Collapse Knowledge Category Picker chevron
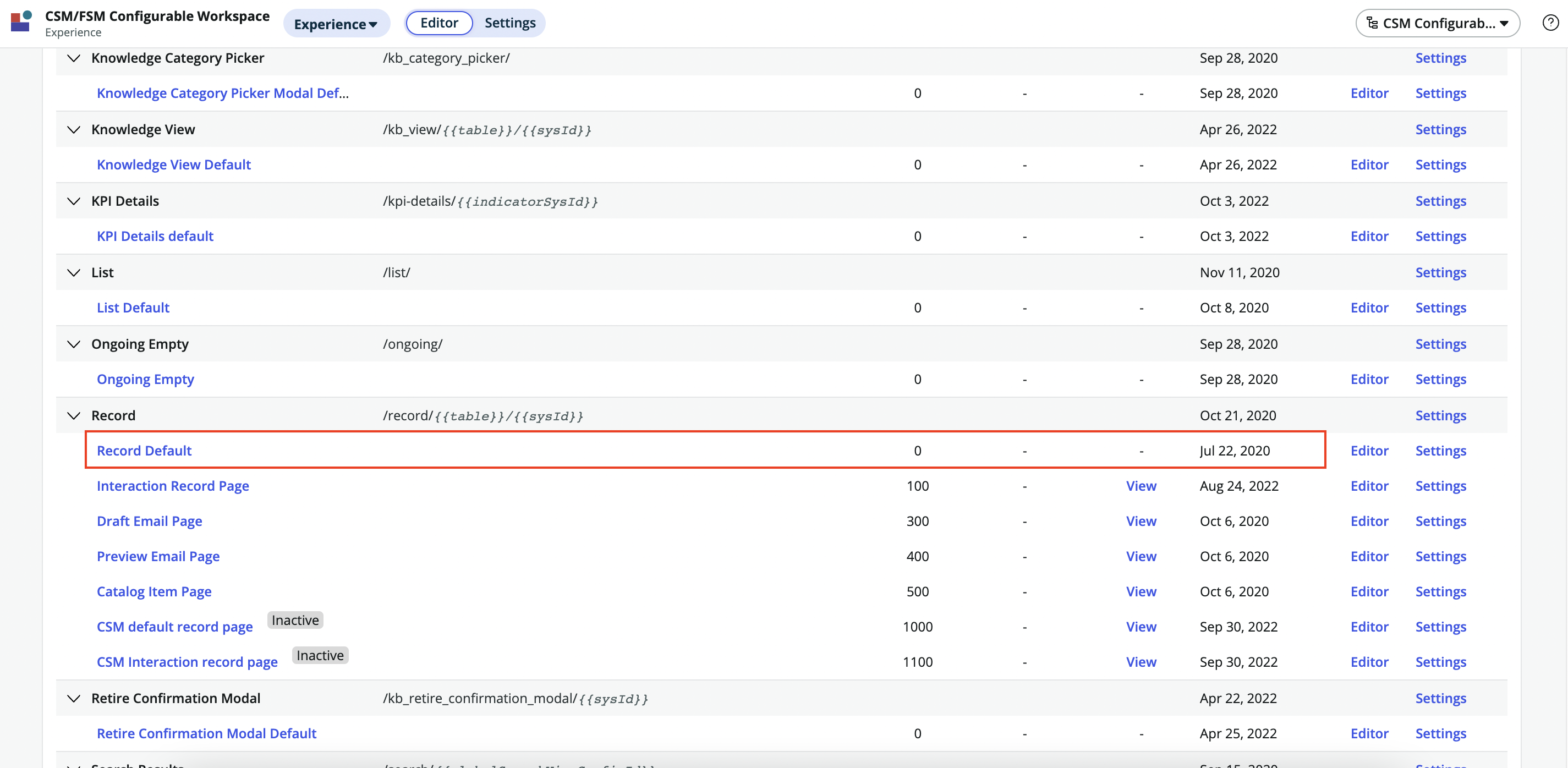The height and width of the screenshot is (768, 1568). (x=74, y=58)
